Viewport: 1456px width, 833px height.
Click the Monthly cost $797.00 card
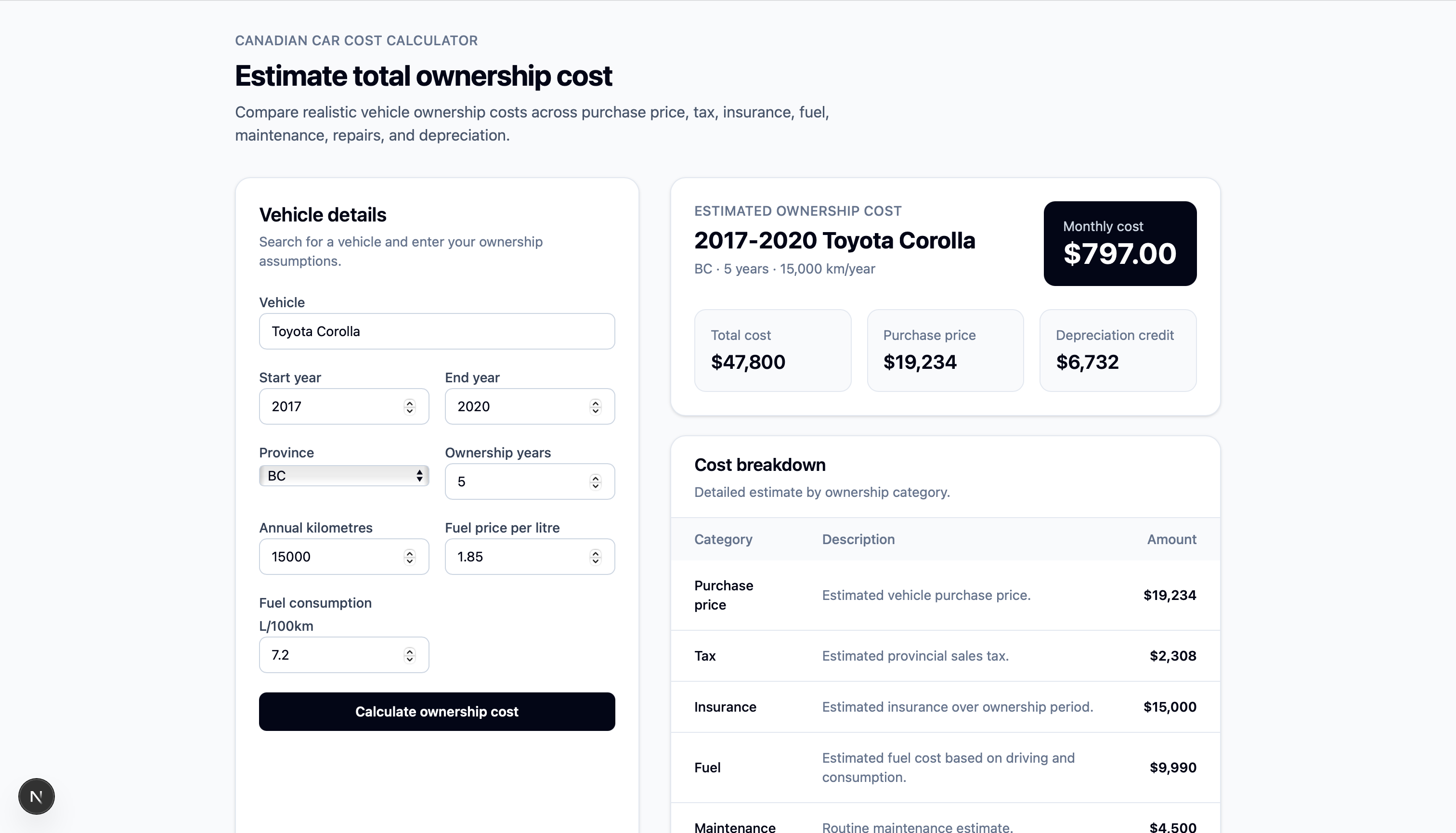pos(1119,243)
